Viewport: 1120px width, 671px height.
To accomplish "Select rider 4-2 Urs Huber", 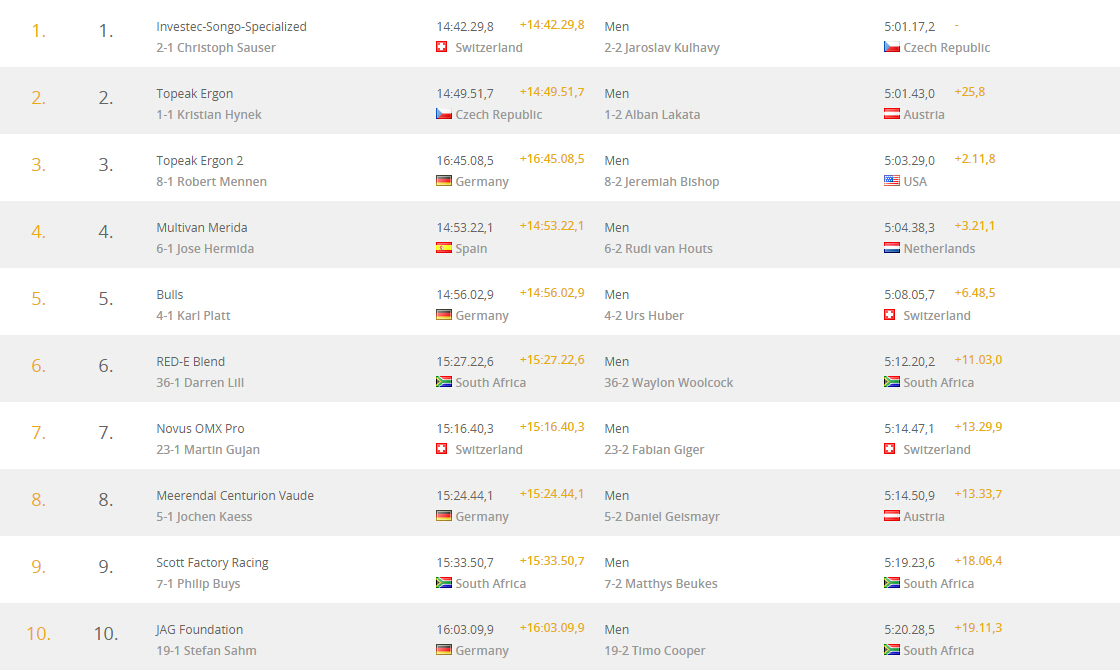I will pyautogui.click(x=644, y=315).
